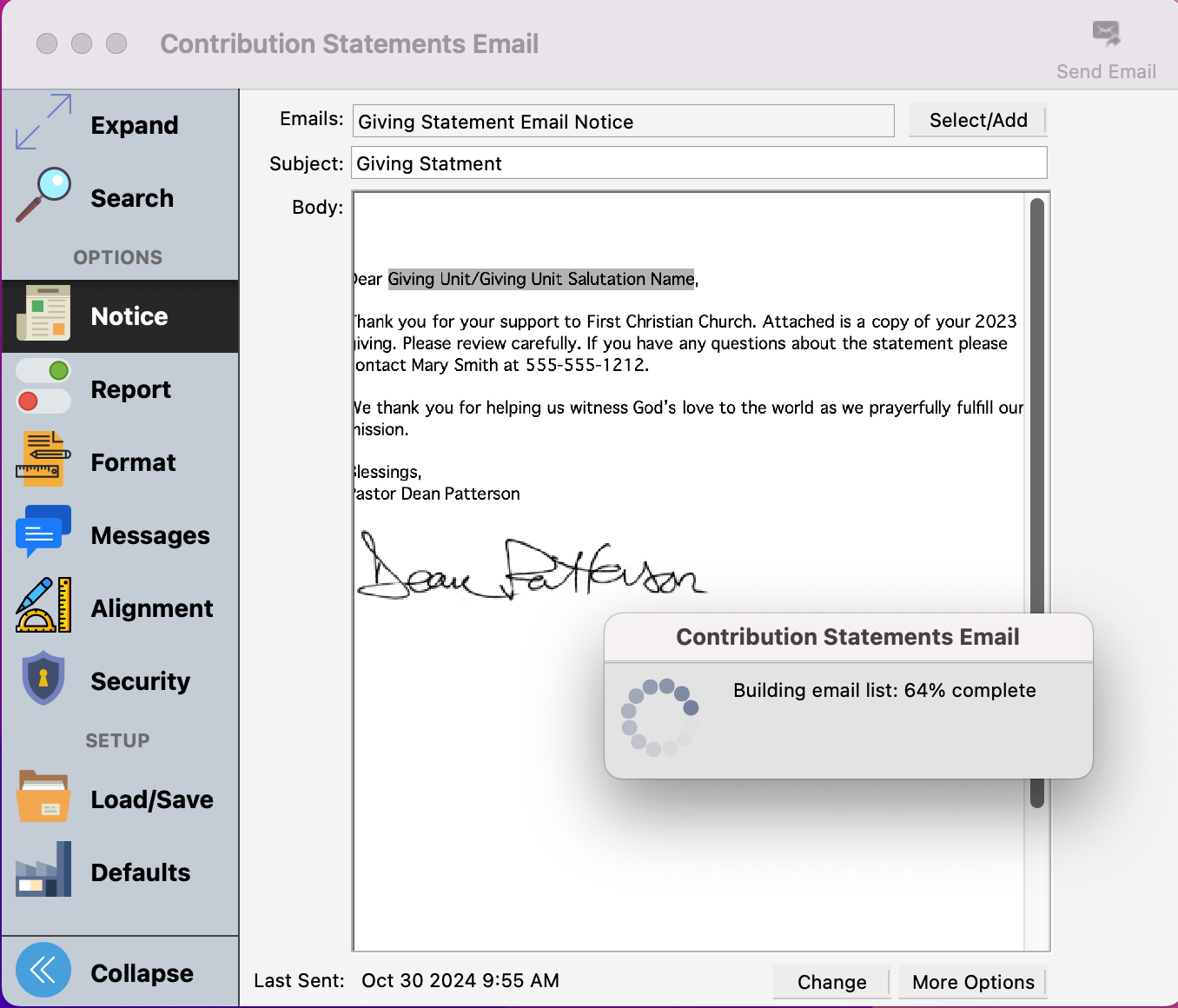Open the Alignment drafting tools icon
The height and width of the screenshot is (1008, 1178).
click(43, 606)
